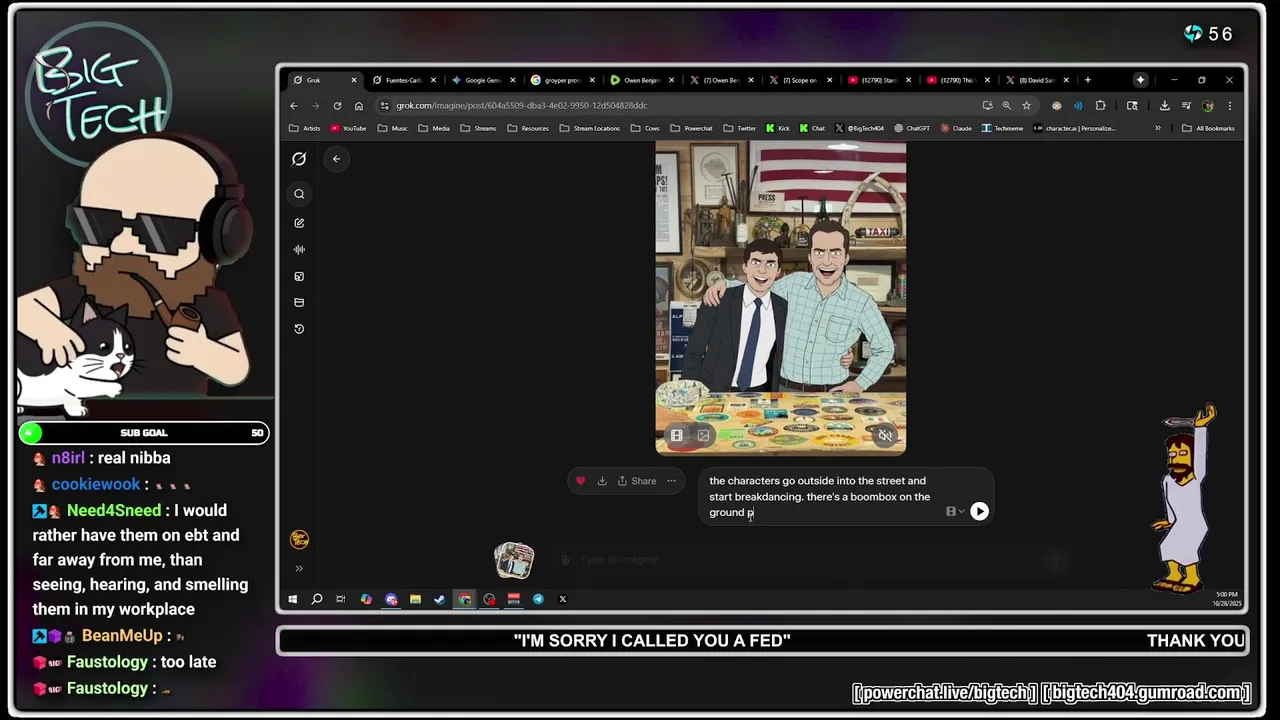Reload the page in the browser
1280x720 pixels.
point(337,105)
